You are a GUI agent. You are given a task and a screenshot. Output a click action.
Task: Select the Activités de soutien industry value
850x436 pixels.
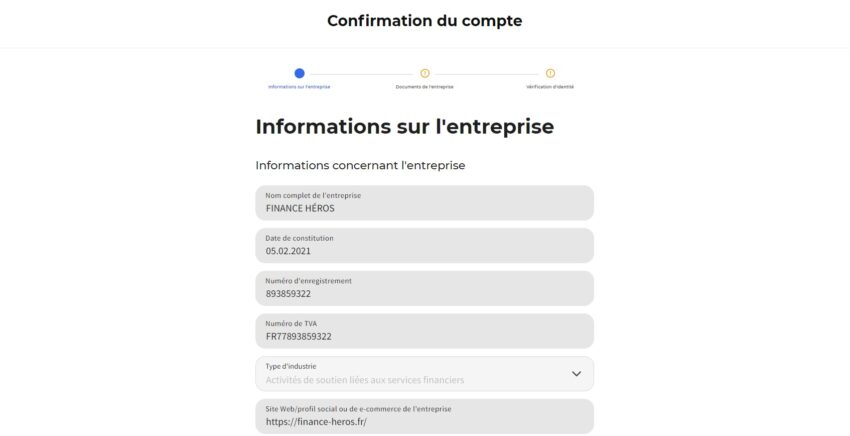click(365, 380)
